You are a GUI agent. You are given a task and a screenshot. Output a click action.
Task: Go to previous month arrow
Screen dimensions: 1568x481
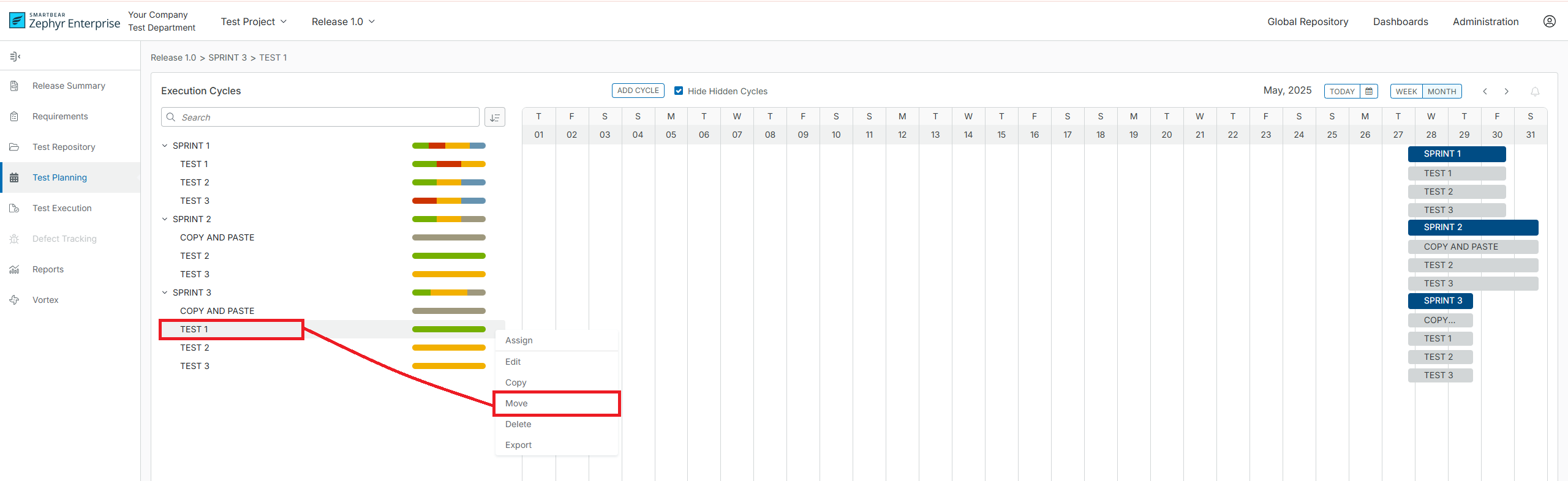pos(1485,91)
